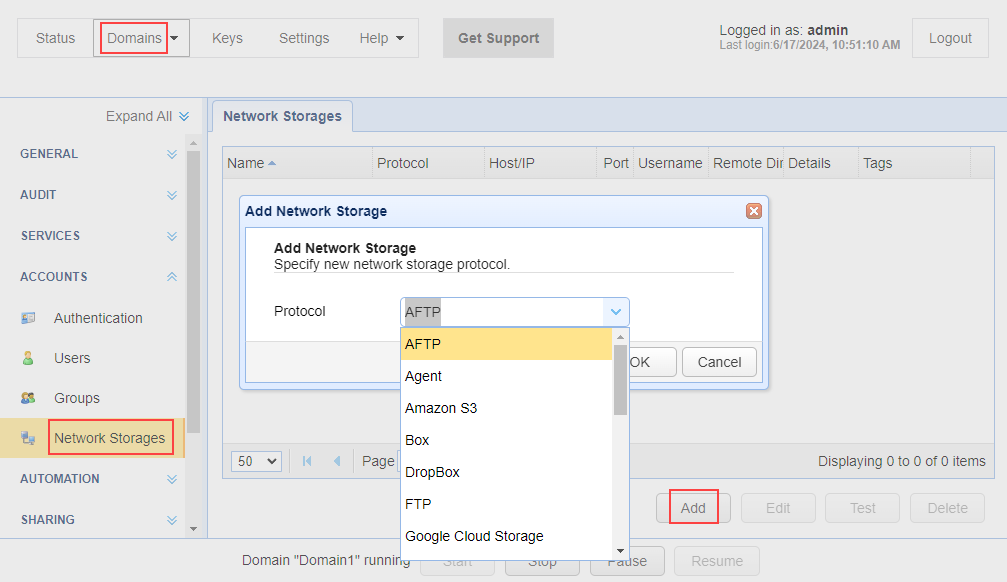Viewport: 1007px width, 582px height.
Task: Switch to the Network Storages tab
Action: [x=282, y=116]
